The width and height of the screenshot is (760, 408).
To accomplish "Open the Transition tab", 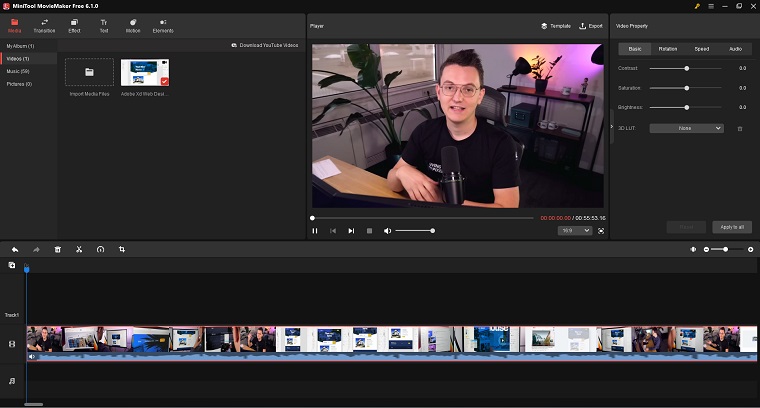I will point(44,26).
